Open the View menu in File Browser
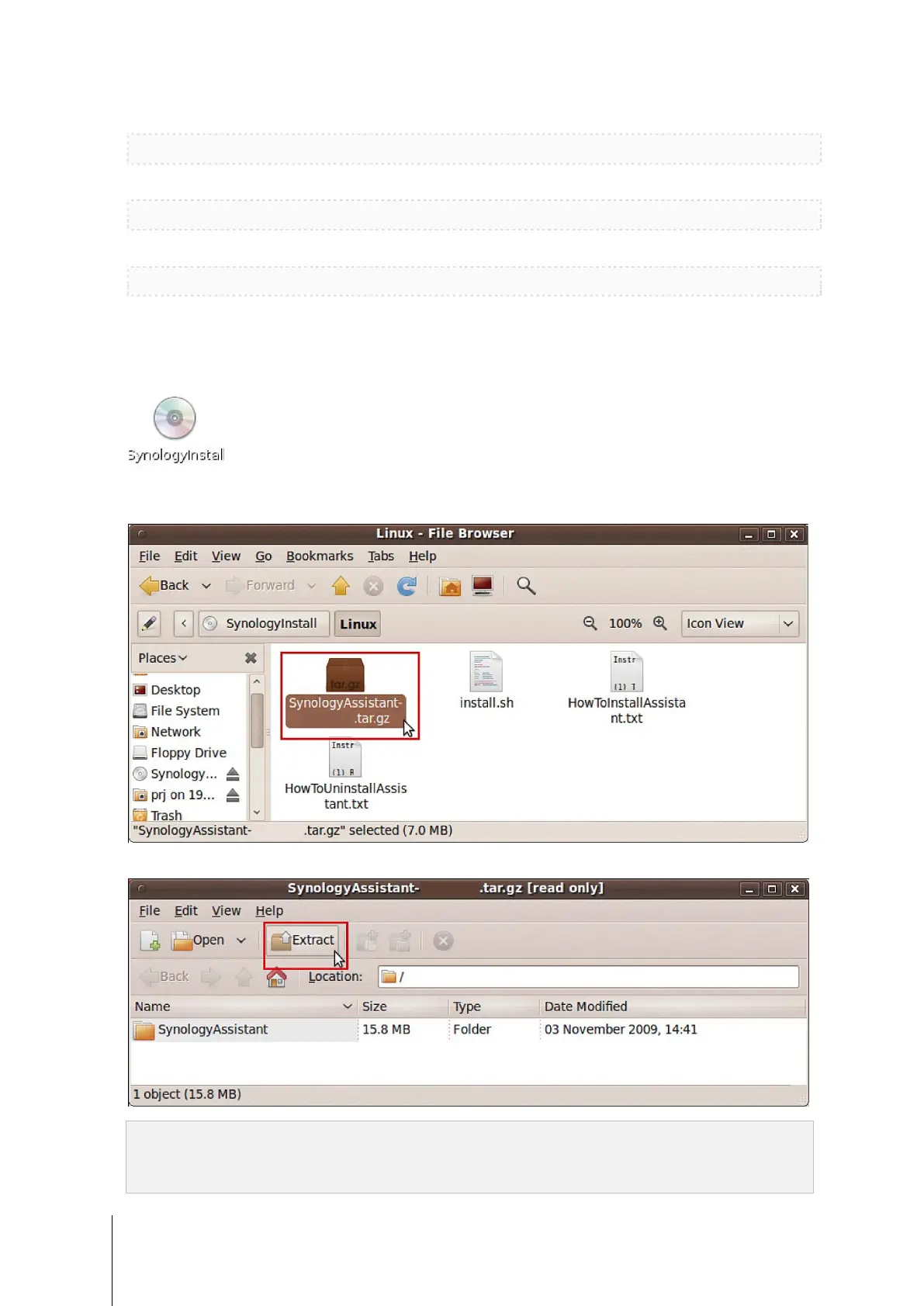This screenshot has width=924, height=1306. (226, 556)
